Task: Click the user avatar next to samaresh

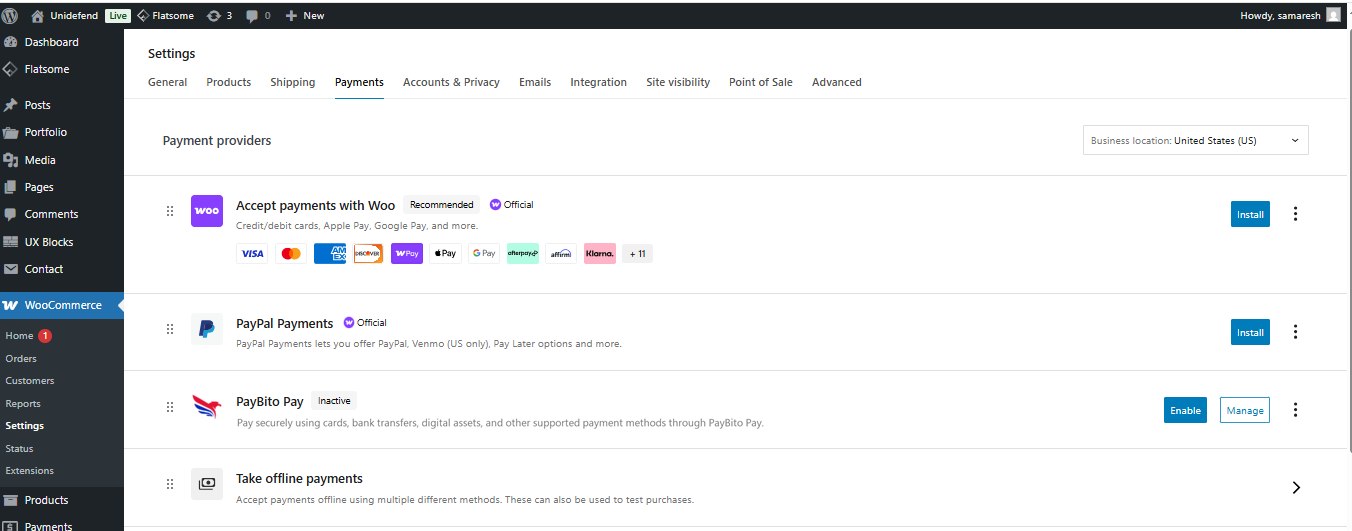Action: 1333,15
